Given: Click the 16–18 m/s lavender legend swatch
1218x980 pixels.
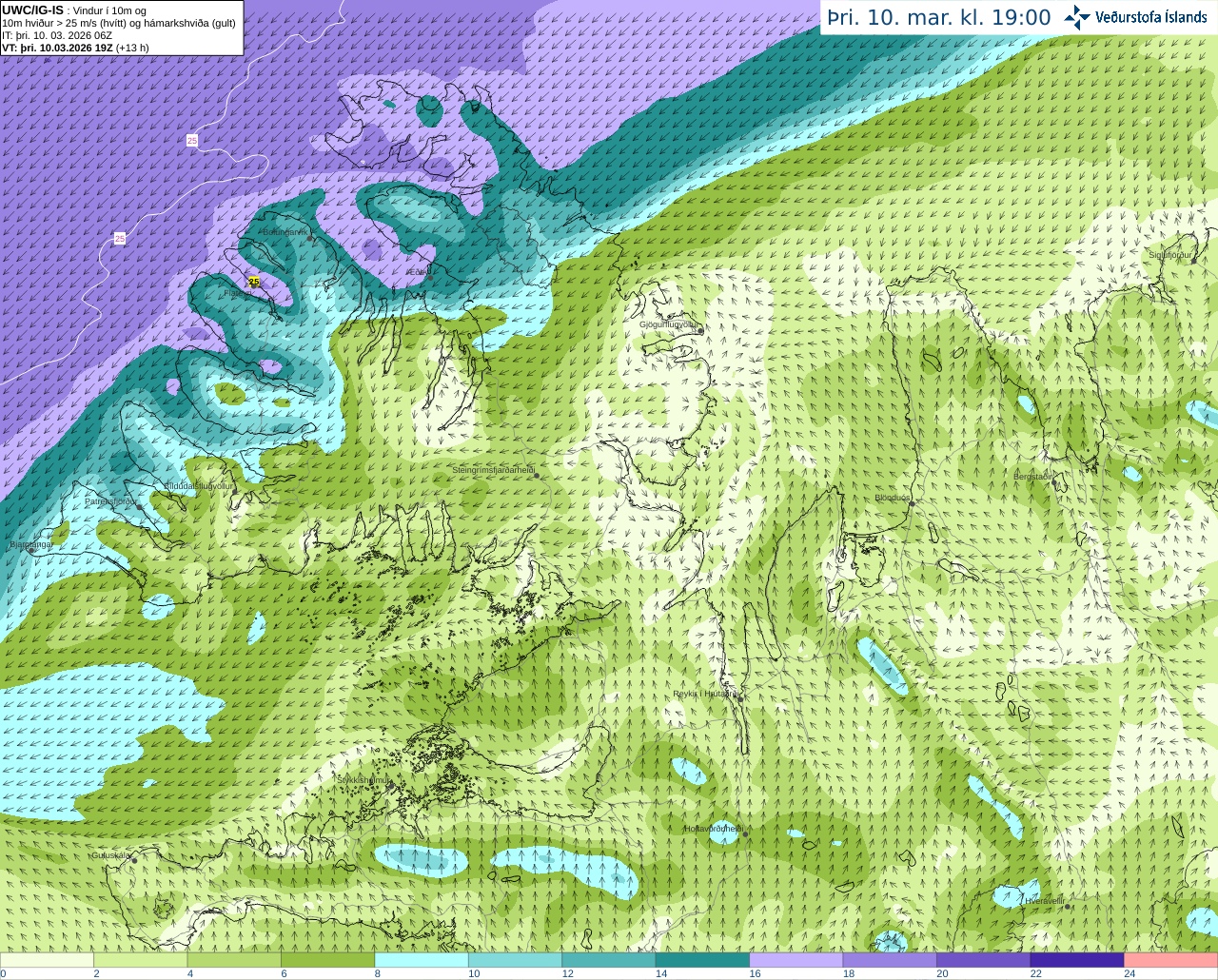Looking at the screenshot, I should click(796, 960).
